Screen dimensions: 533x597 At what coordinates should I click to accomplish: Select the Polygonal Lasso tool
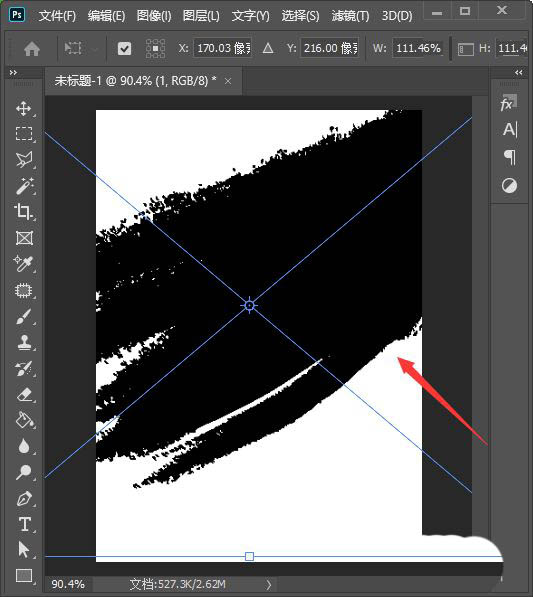click(x=24, y=160)
